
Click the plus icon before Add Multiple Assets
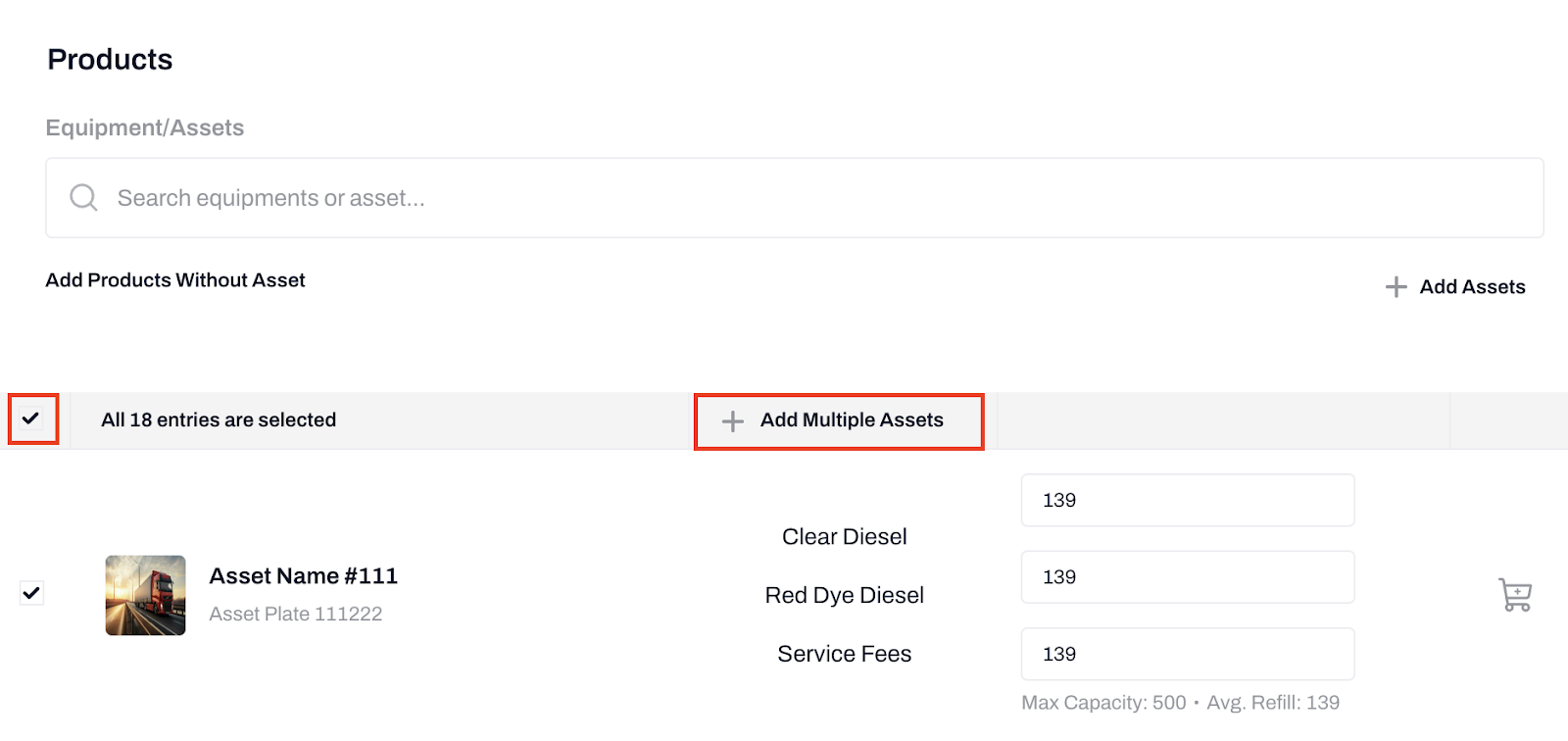[732, 421]
